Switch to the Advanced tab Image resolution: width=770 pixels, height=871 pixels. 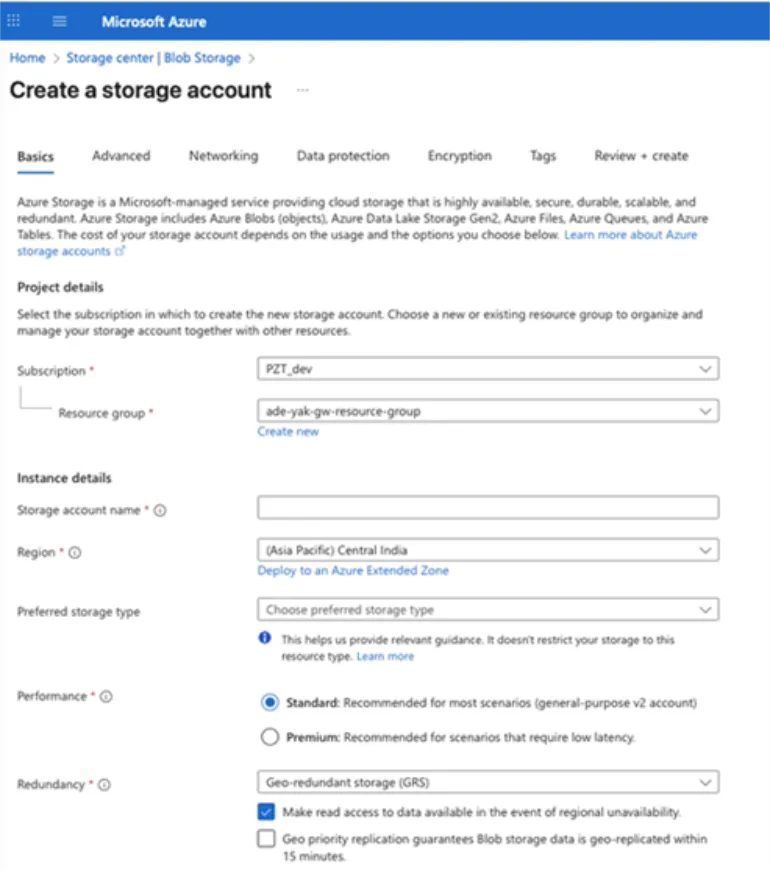click(121, 156)
